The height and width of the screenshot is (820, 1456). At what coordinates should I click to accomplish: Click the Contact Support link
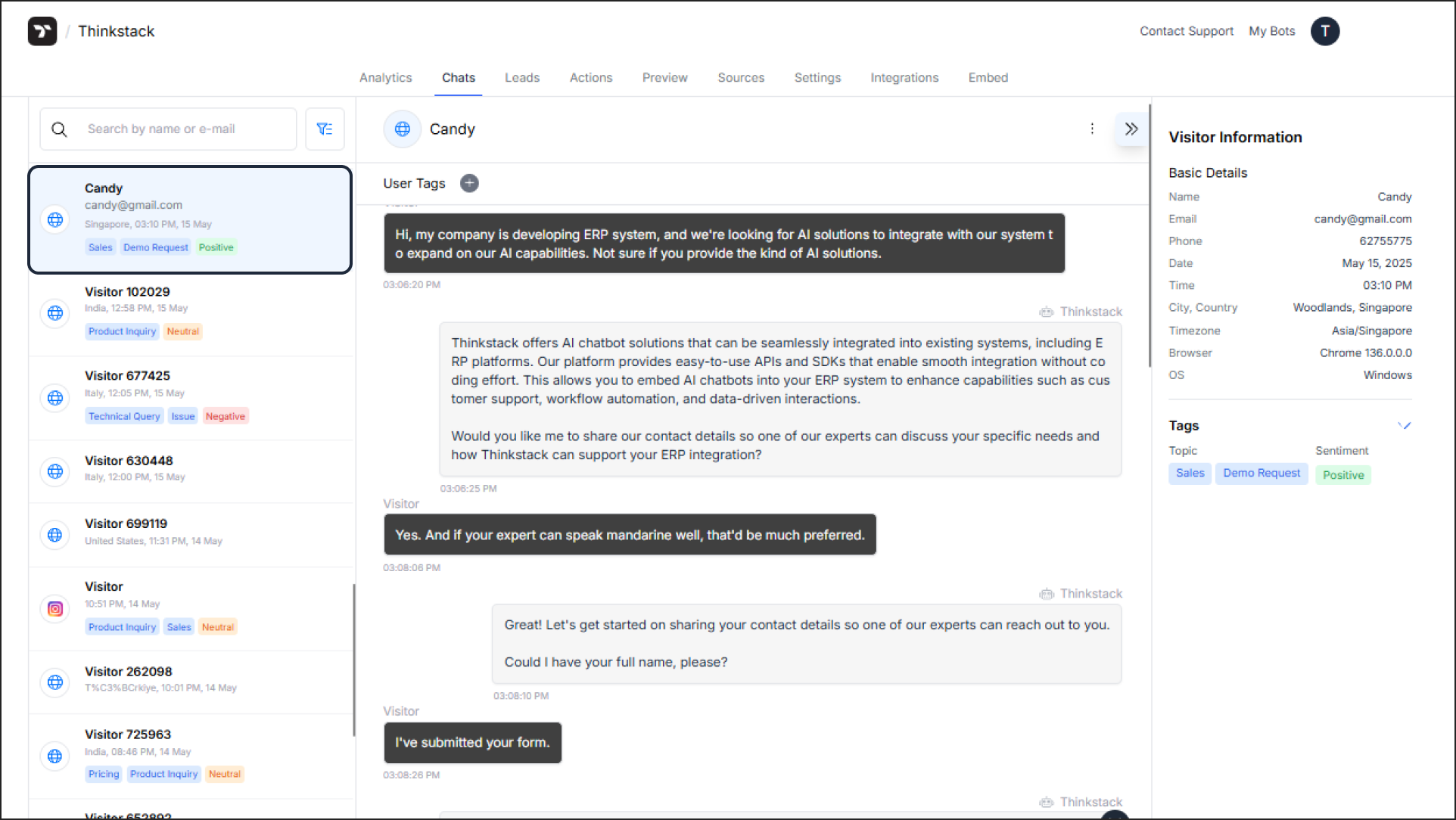click(1187, 31)
